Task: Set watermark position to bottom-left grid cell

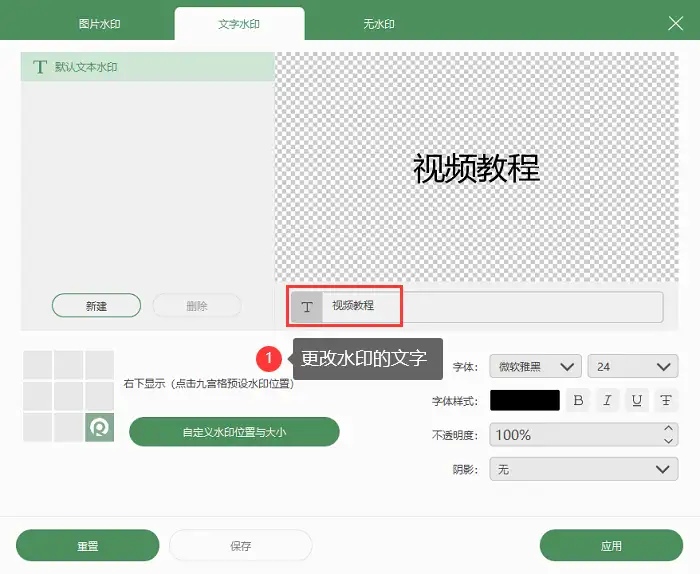Action: pyautogui.click(x=38, y=427)
